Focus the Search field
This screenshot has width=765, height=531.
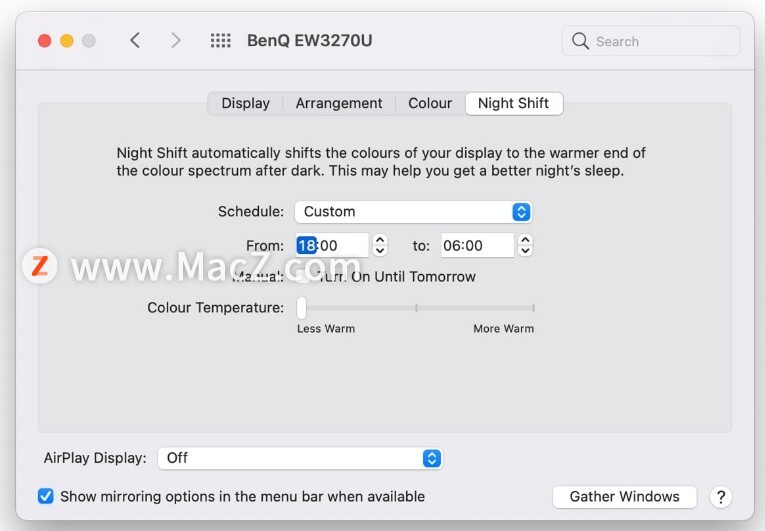pyautogui.click(x=651, y=41)
